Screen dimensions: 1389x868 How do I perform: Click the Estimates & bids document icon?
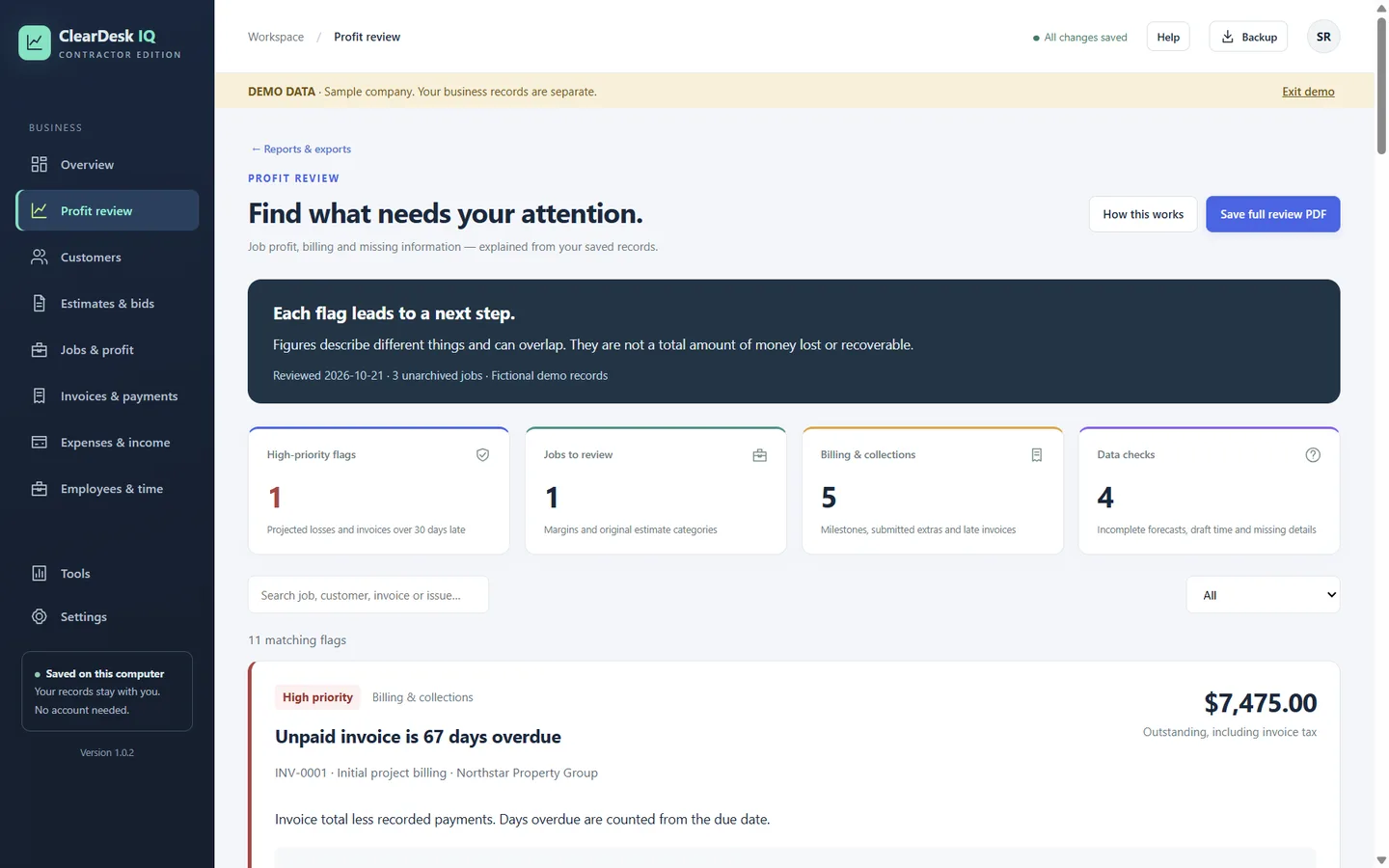[40, 303]
